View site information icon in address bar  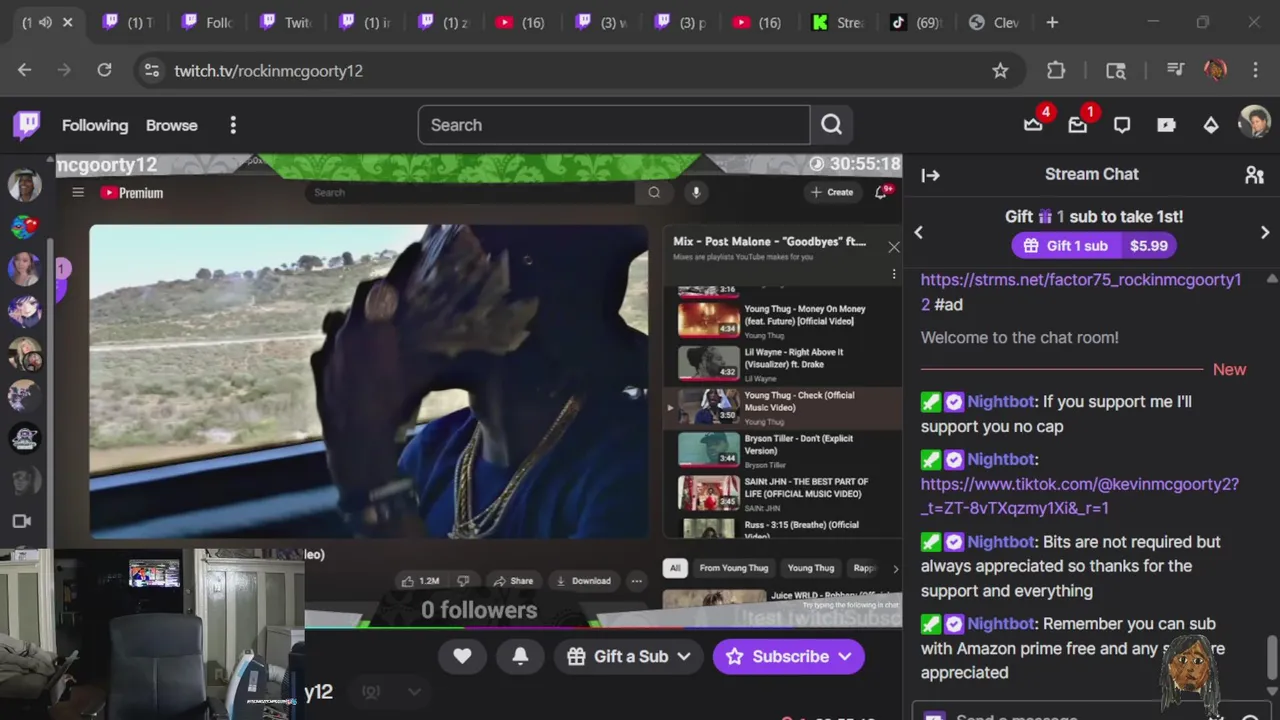[151, 70]
